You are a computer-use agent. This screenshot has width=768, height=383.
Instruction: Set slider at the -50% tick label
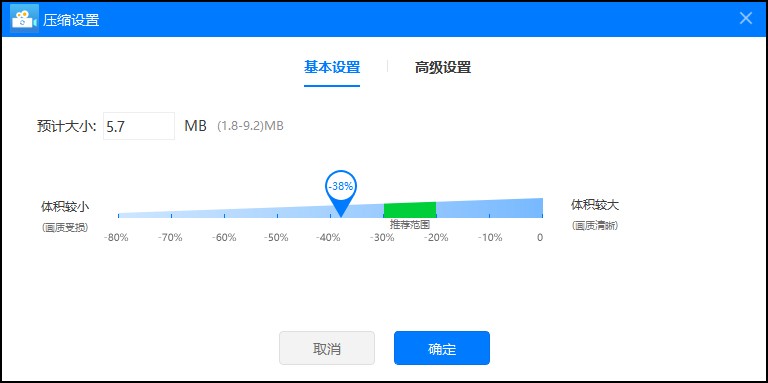(276, 238)
